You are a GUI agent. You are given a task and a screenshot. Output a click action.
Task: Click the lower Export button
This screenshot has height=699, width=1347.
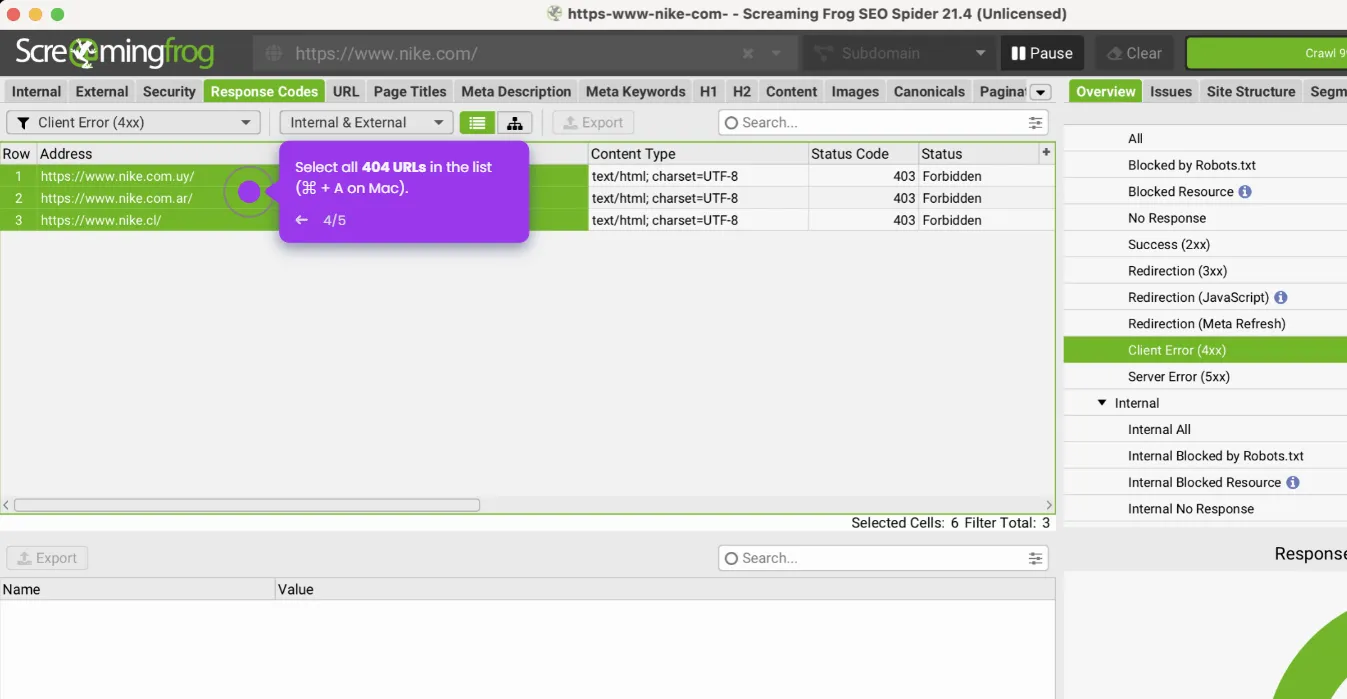pos(47,558)
